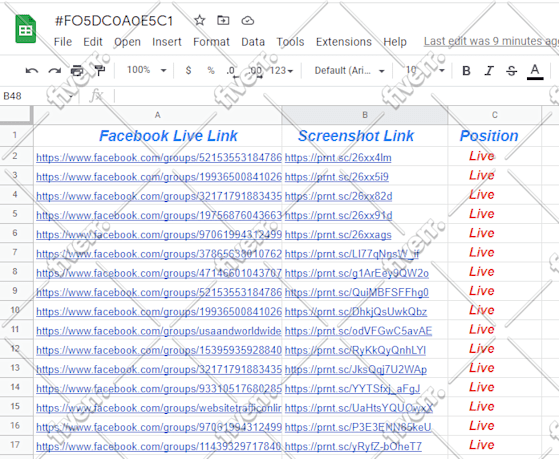559x459 pixels.
Task: Toggle italic formatting
Action: tap(489, 71)
